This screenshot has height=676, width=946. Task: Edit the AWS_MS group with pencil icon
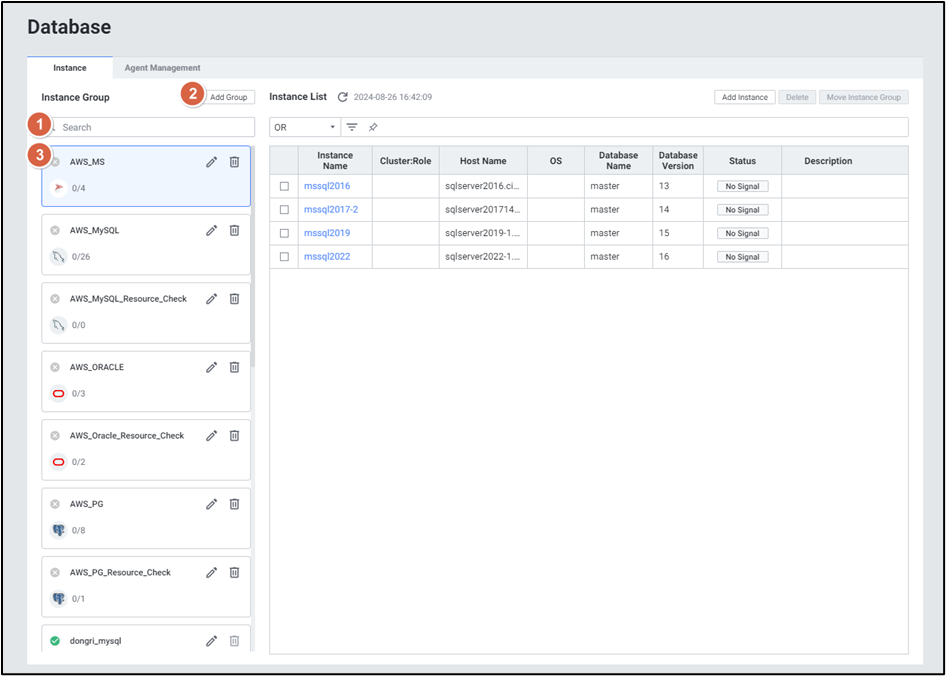[212, 162]
